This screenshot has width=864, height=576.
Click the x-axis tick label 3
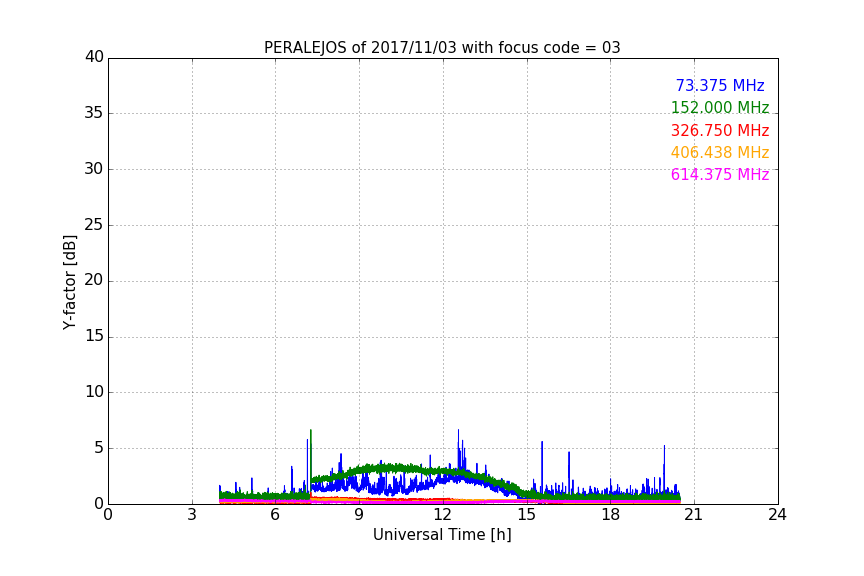click(x=192, y=515)
